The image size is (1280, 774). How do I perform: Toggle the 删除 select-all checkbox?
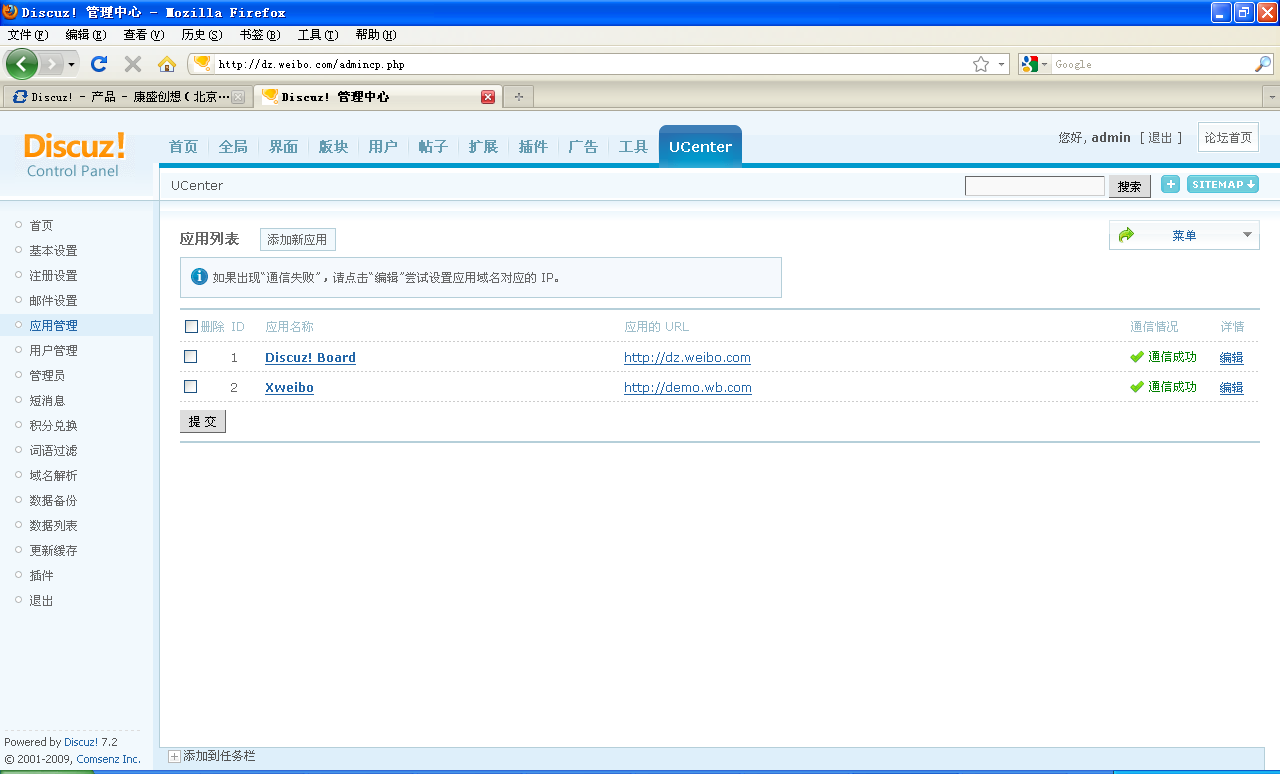click(x=191, y=327)
